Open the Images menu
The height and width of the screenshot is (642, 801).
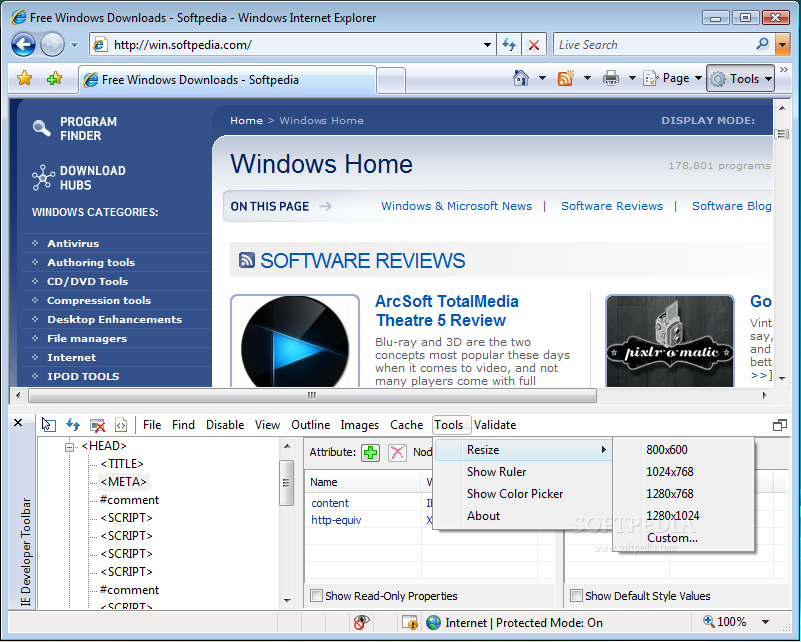360,424
